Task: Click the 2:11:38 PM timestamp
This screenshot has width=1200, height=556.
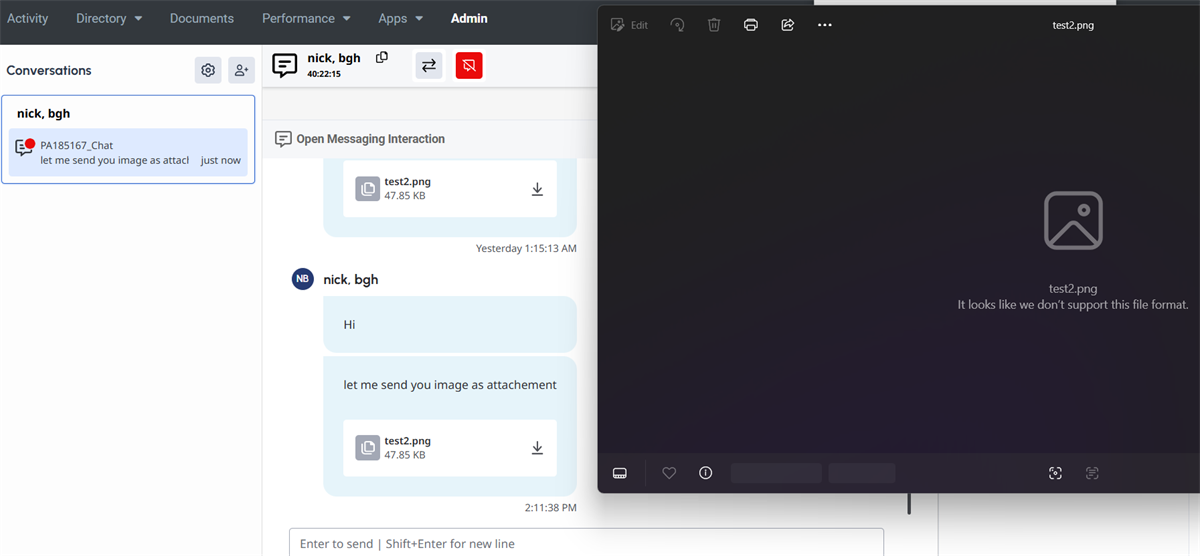Action: tap(551, 508)
